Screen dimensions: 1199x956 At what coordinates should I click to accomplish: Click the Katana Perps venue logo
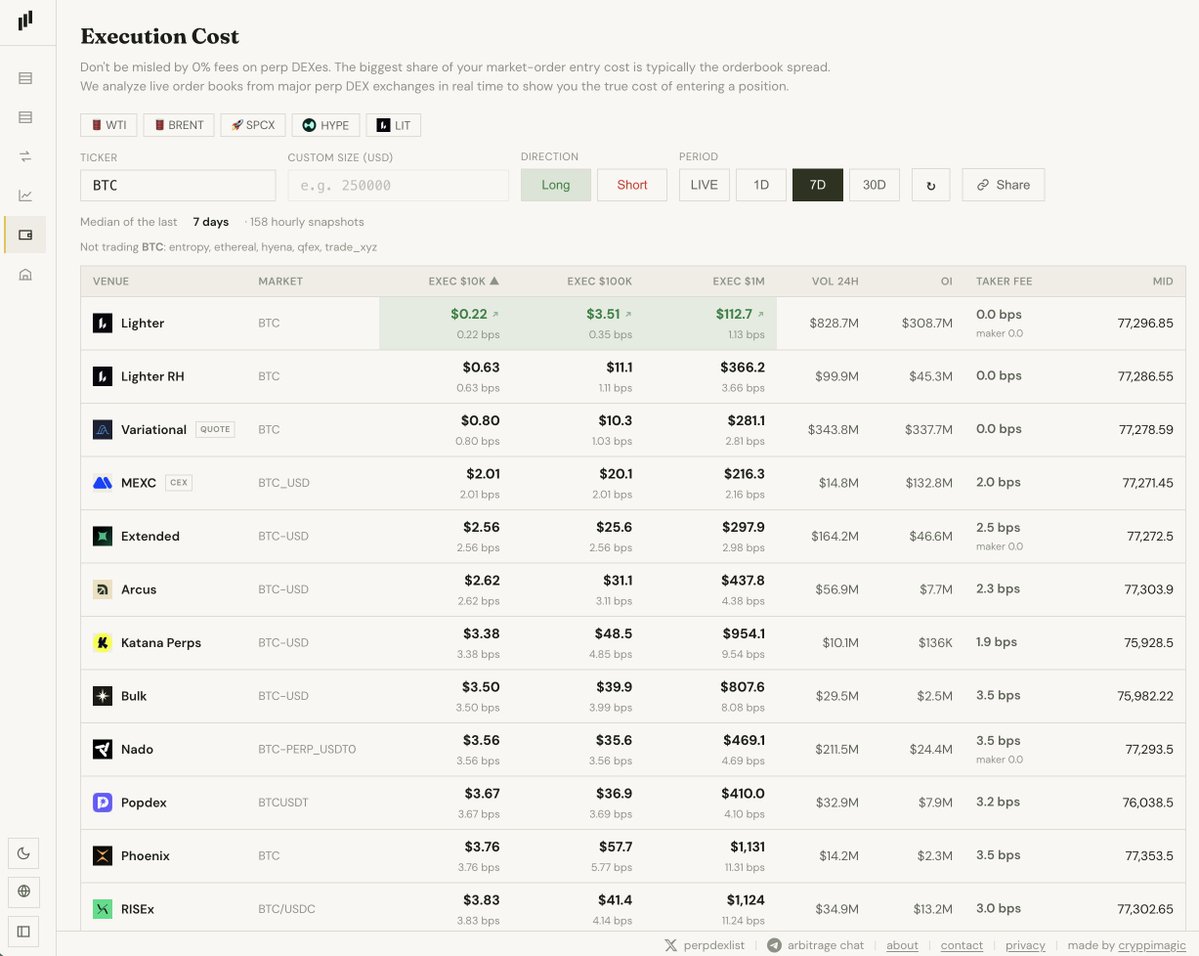[102, 642]
